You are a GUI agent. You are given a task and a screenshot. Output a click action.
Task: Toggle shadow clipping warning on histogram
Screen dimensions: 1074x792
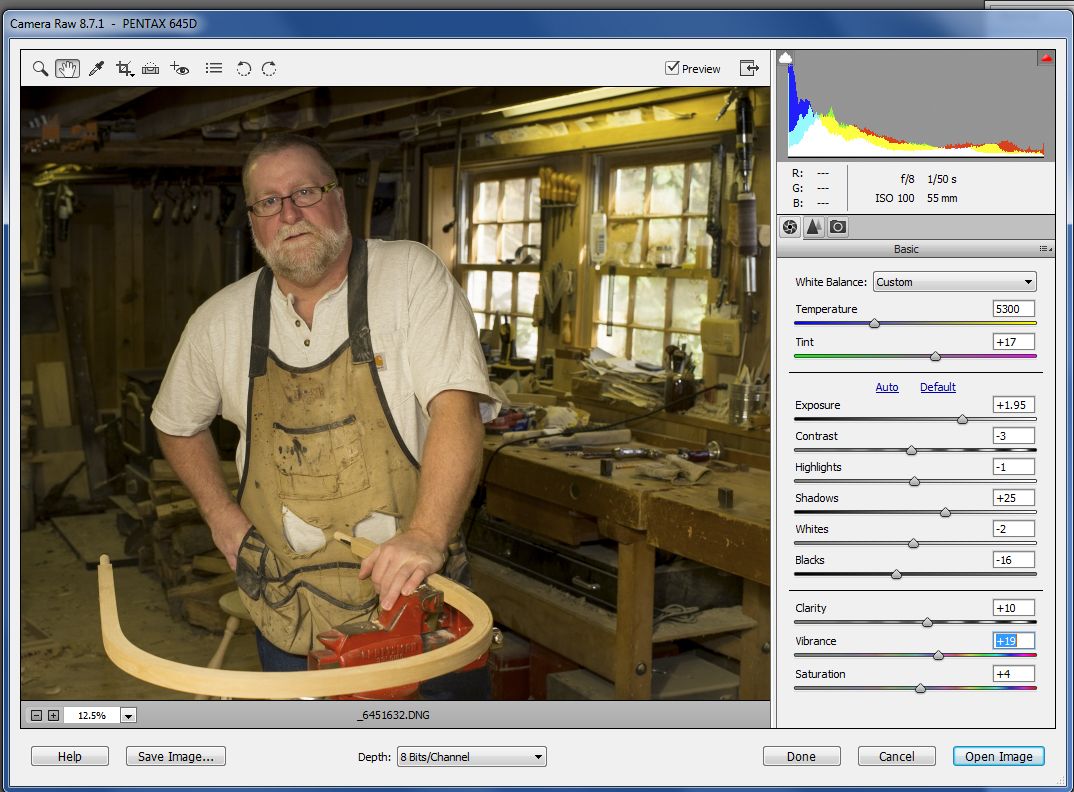[x=786, y=58]
